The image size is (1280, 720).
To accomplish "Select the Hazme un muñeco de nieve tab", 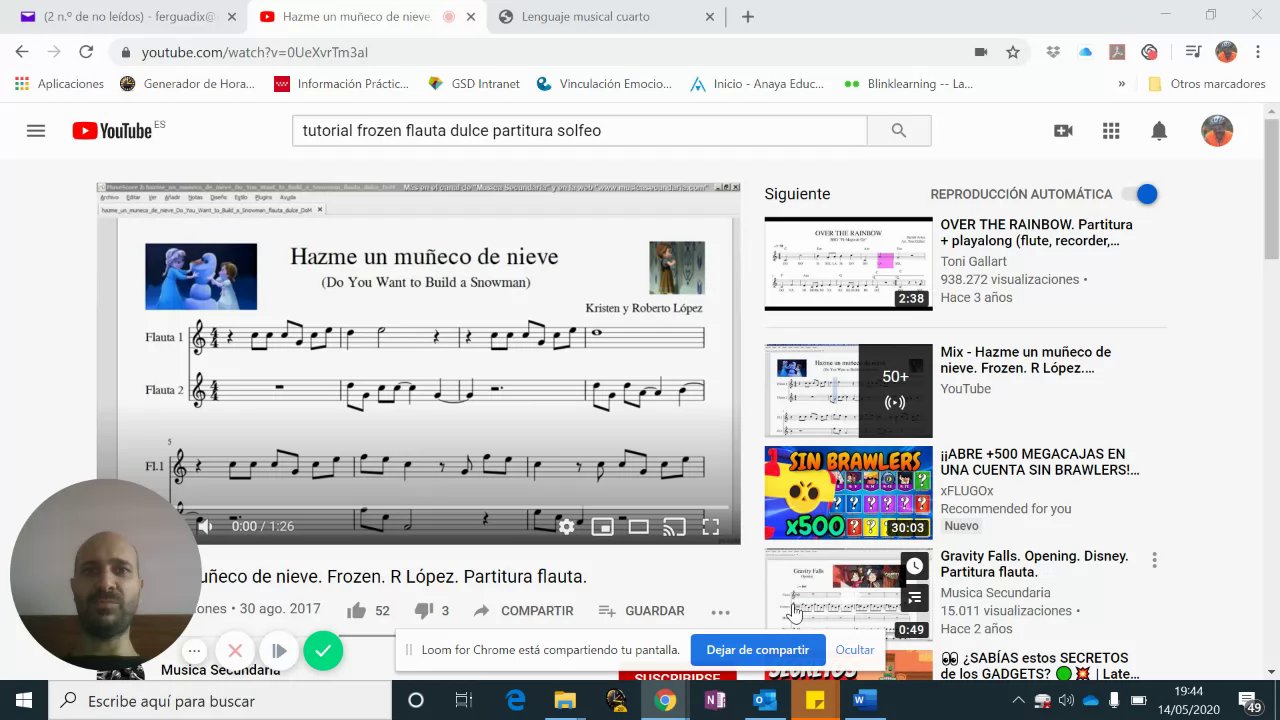I will pyautogui.click(x=368, y=16).
